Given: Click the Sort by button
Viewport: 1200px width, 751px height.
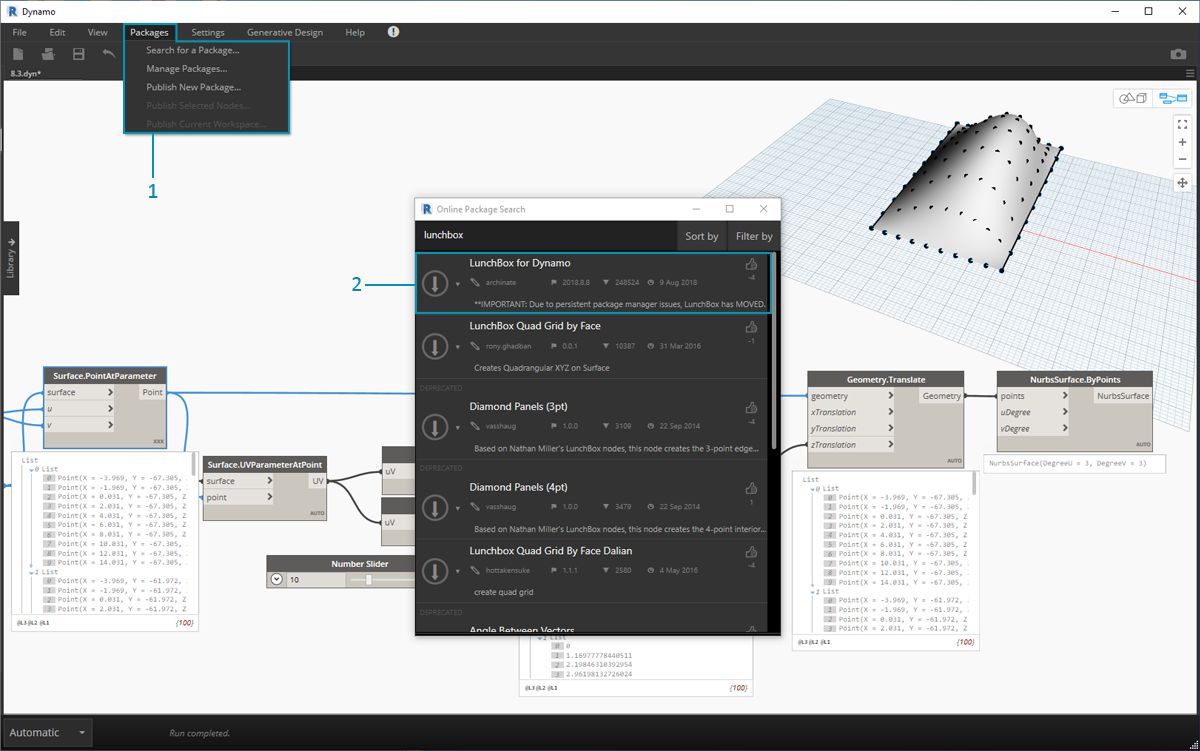Looking at the screenshot, I should (701, 236).
